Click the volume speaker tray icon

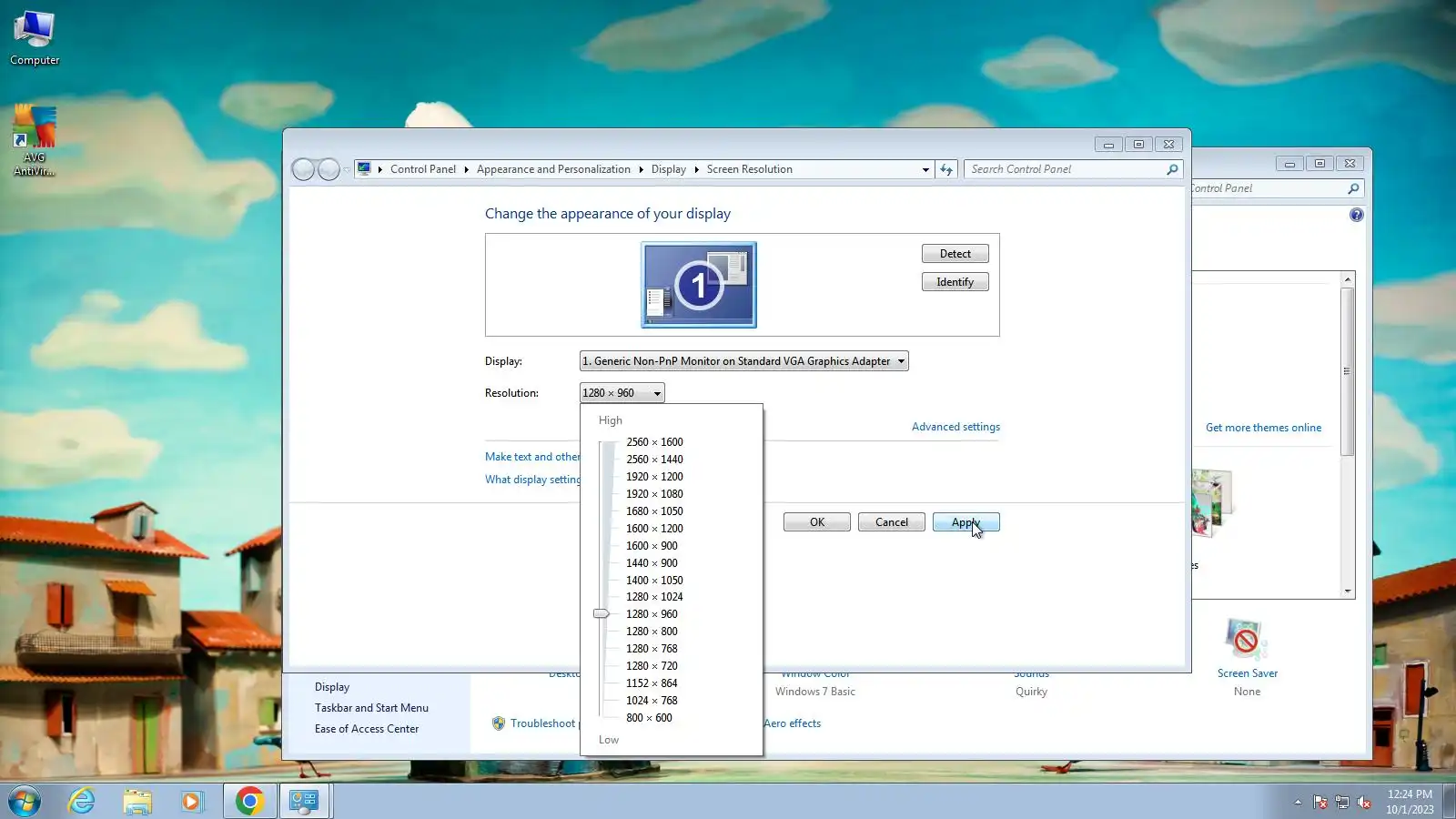click(1364, 802)
